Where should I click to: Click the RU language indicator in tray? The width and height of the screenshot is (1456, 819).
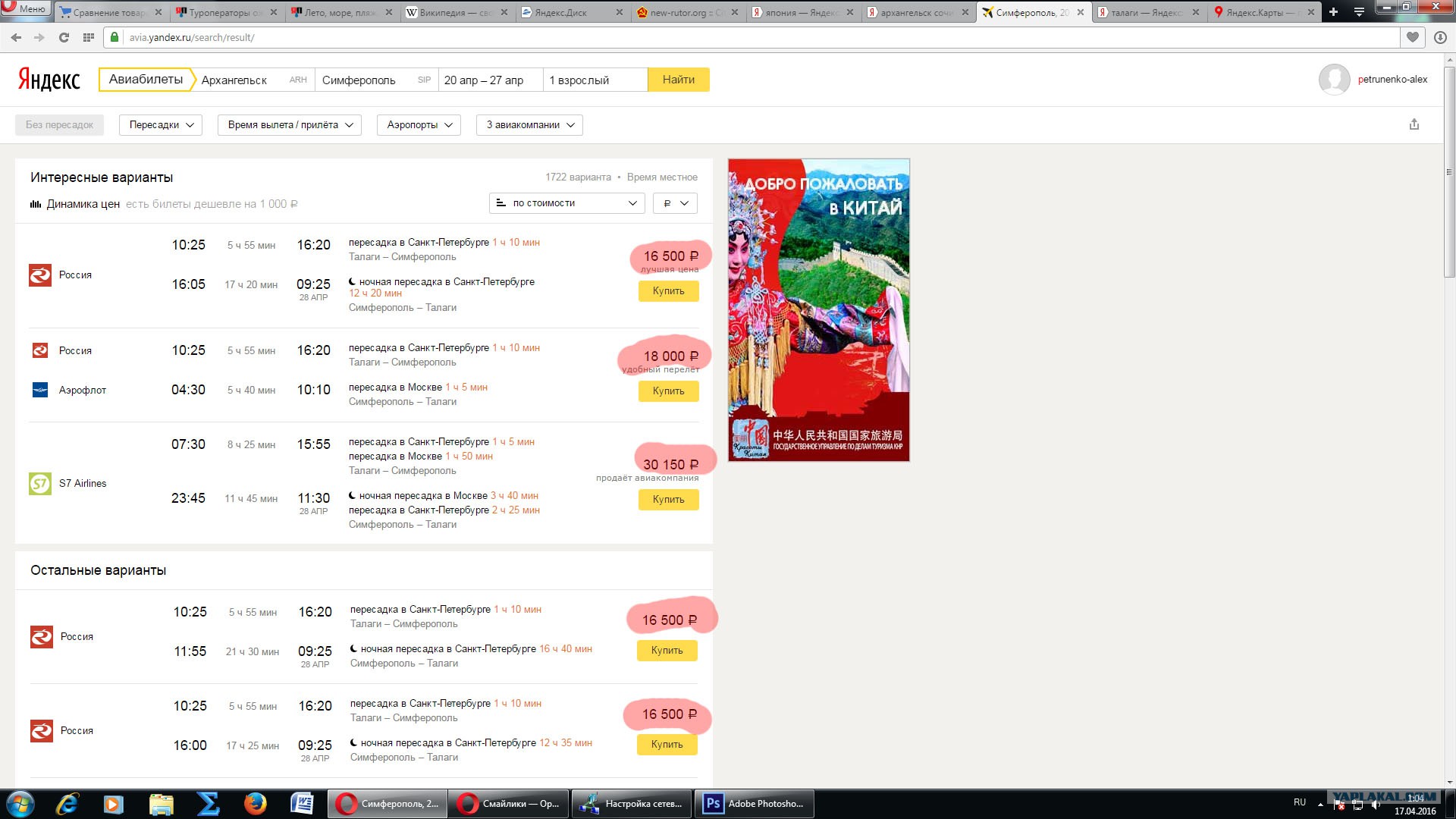click(x=1300, y=802)
